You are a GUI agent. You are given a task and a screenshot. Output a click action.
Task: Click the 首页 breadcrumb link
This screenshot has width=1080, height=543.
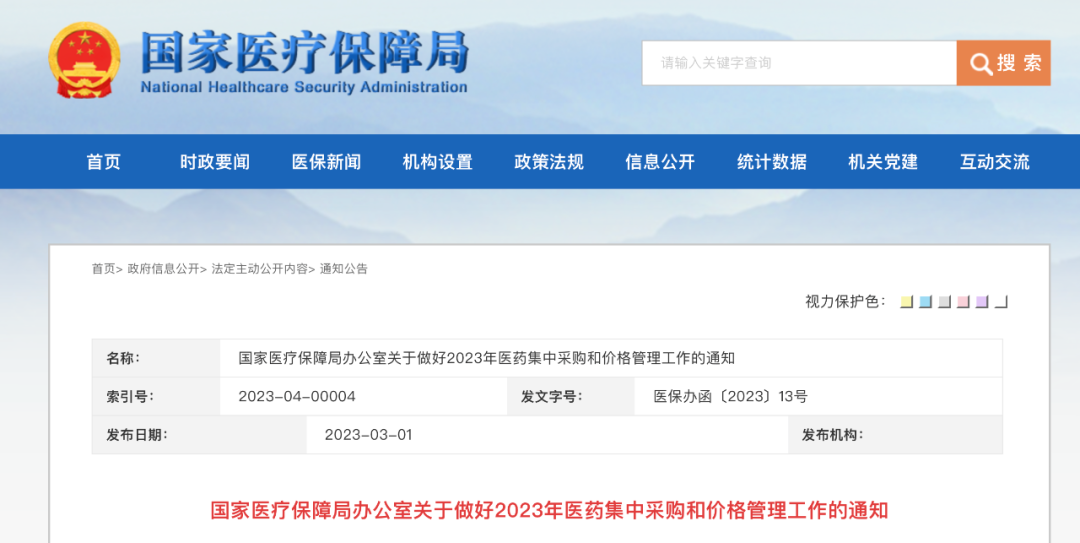[103, 269]
